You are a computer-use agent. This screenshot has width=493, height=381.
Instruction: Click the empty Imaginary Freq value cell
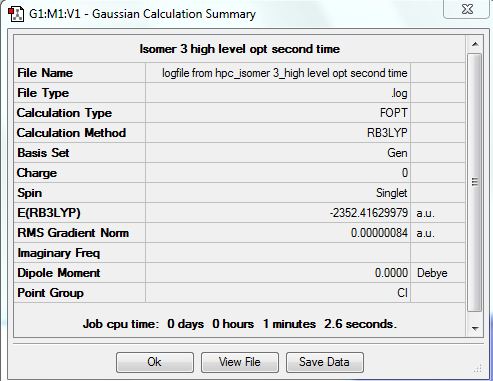pos(278,253)
